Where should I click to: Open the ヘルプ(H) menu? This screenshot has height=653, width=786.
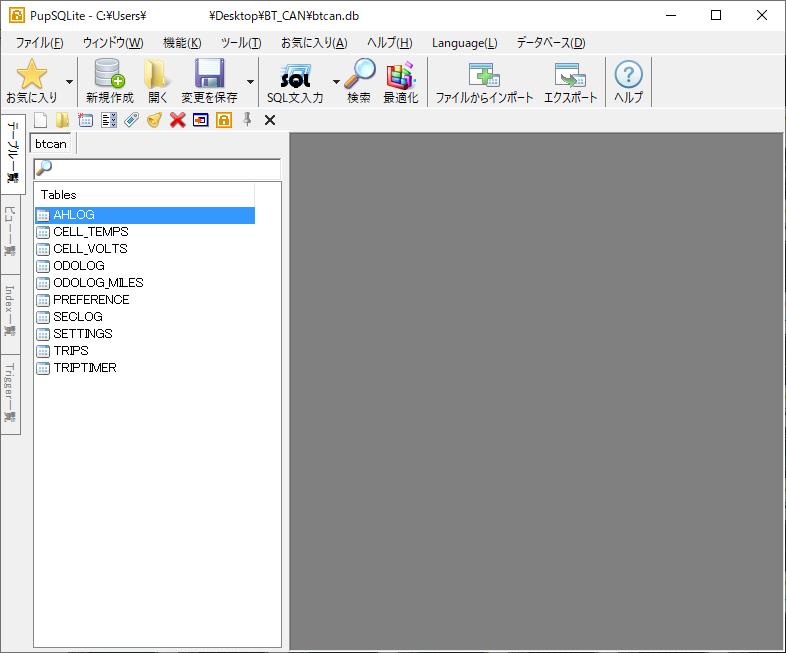389,43
